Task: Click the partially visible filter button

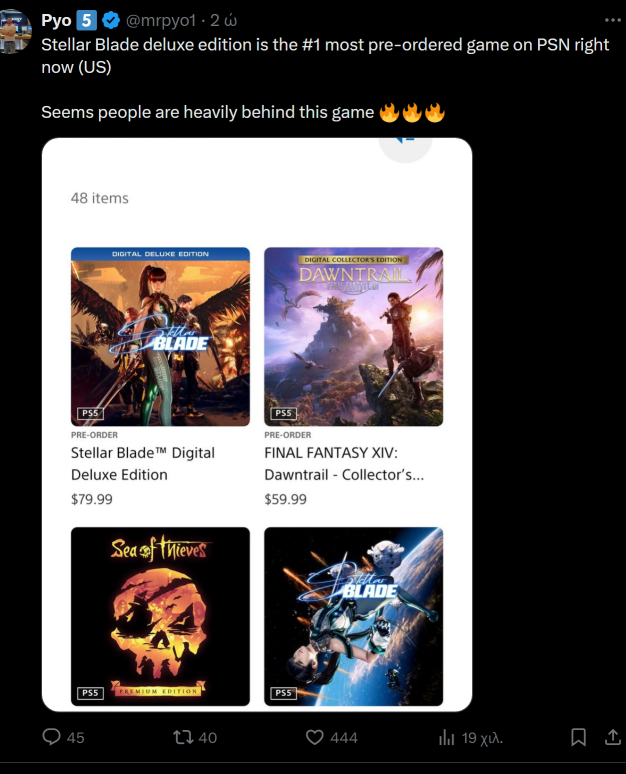Action: pyautogui.click(x=405, y=147)
